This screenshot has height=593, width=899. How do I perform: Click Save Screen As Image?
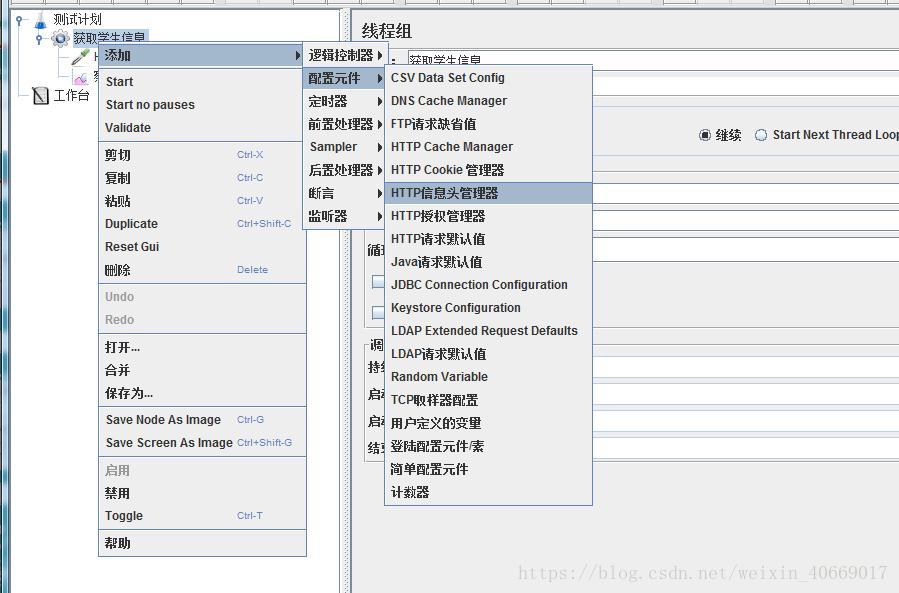pyautogui.click(x=202, y=443)
